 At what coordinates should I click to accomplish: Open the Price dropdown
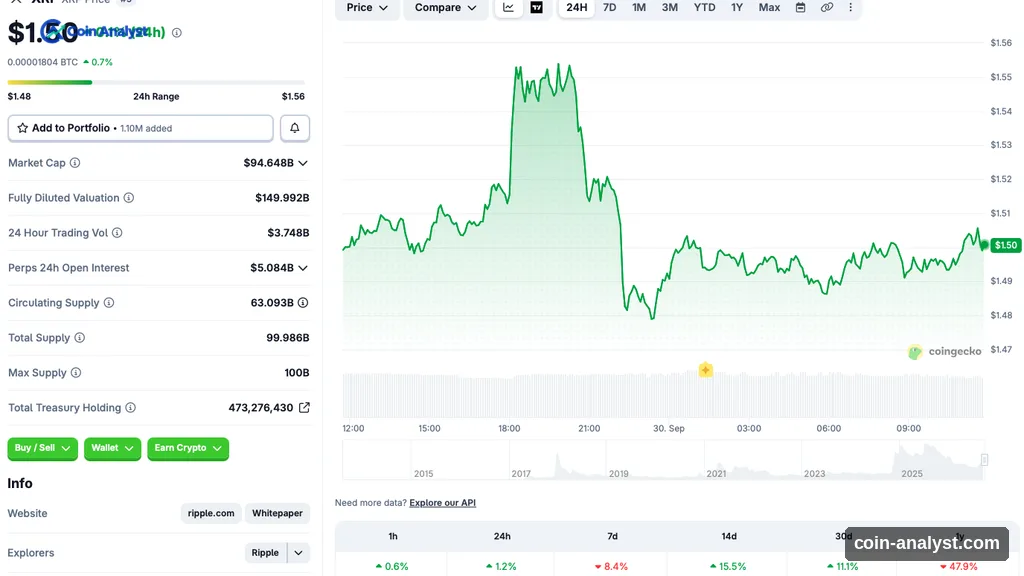(367, 8)
